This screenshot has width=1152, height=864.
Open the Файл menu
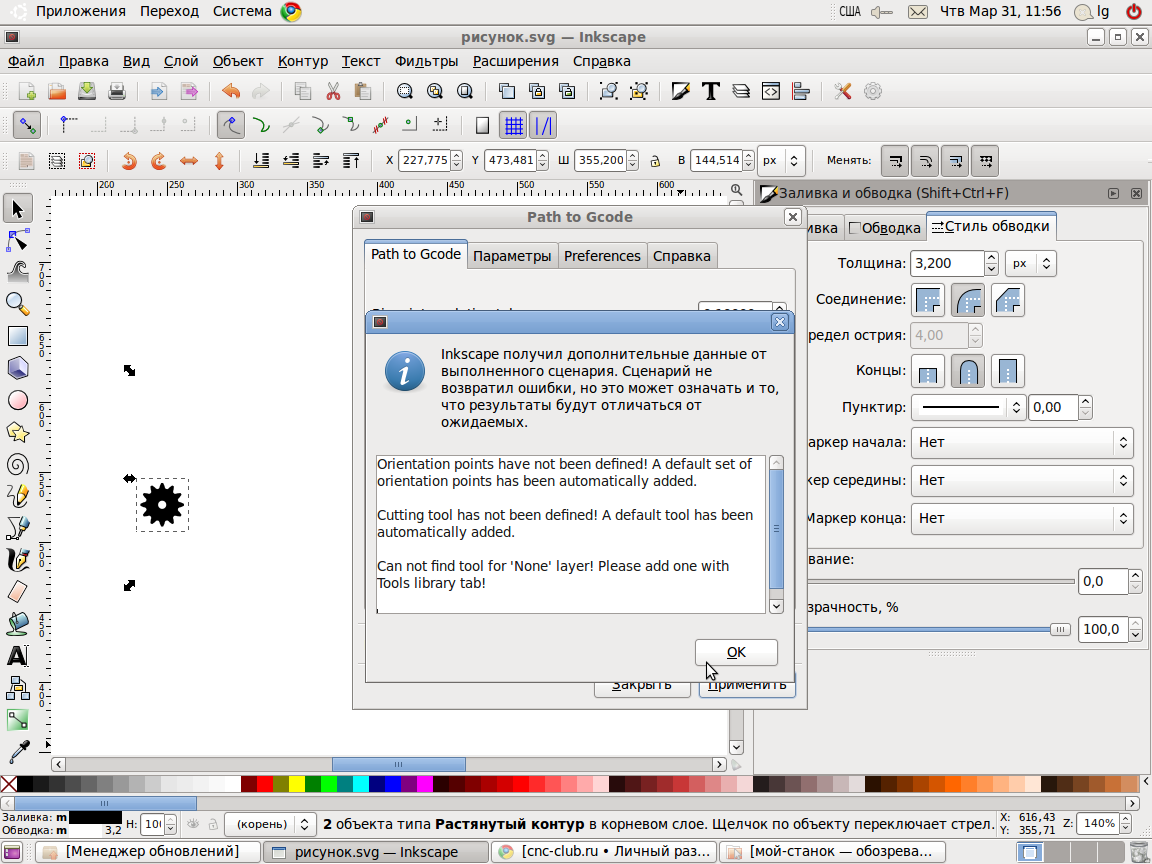point(26,61)
